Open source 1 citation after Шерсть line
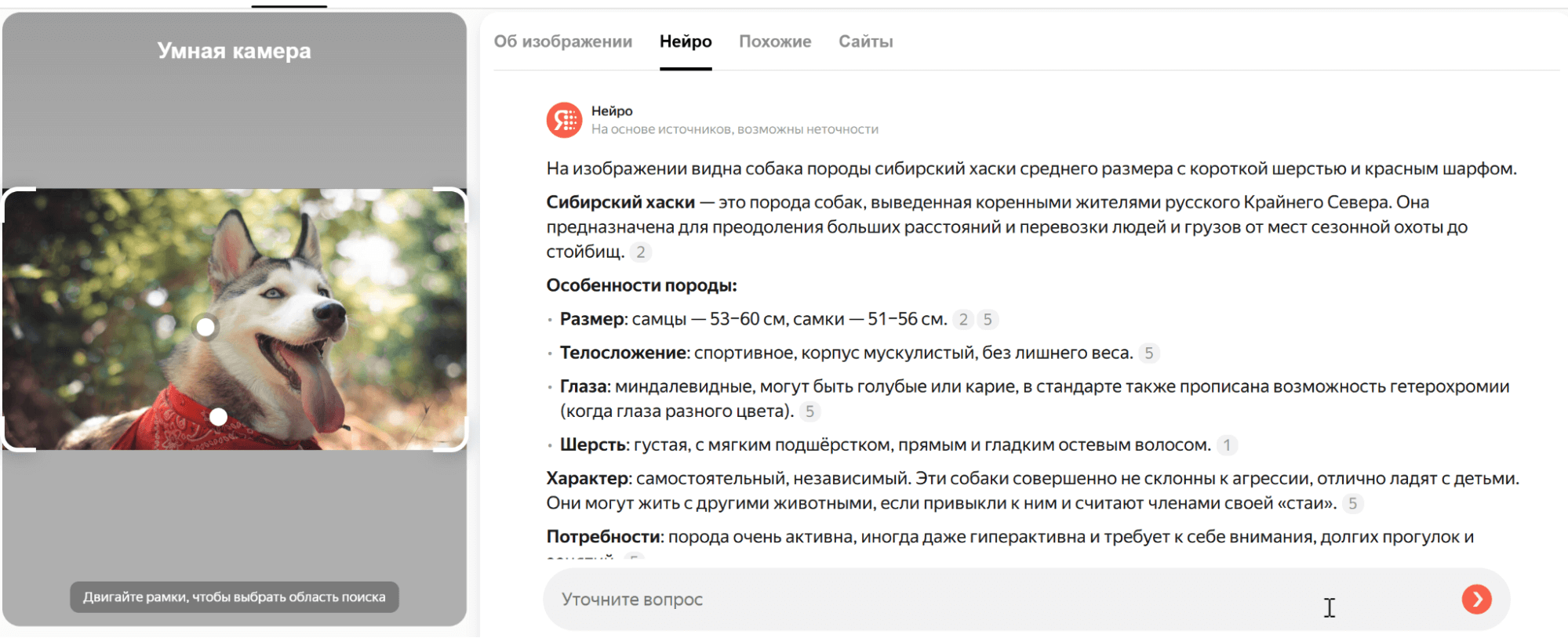Screen dimensions: 1568x638 tap(1227, 445)
